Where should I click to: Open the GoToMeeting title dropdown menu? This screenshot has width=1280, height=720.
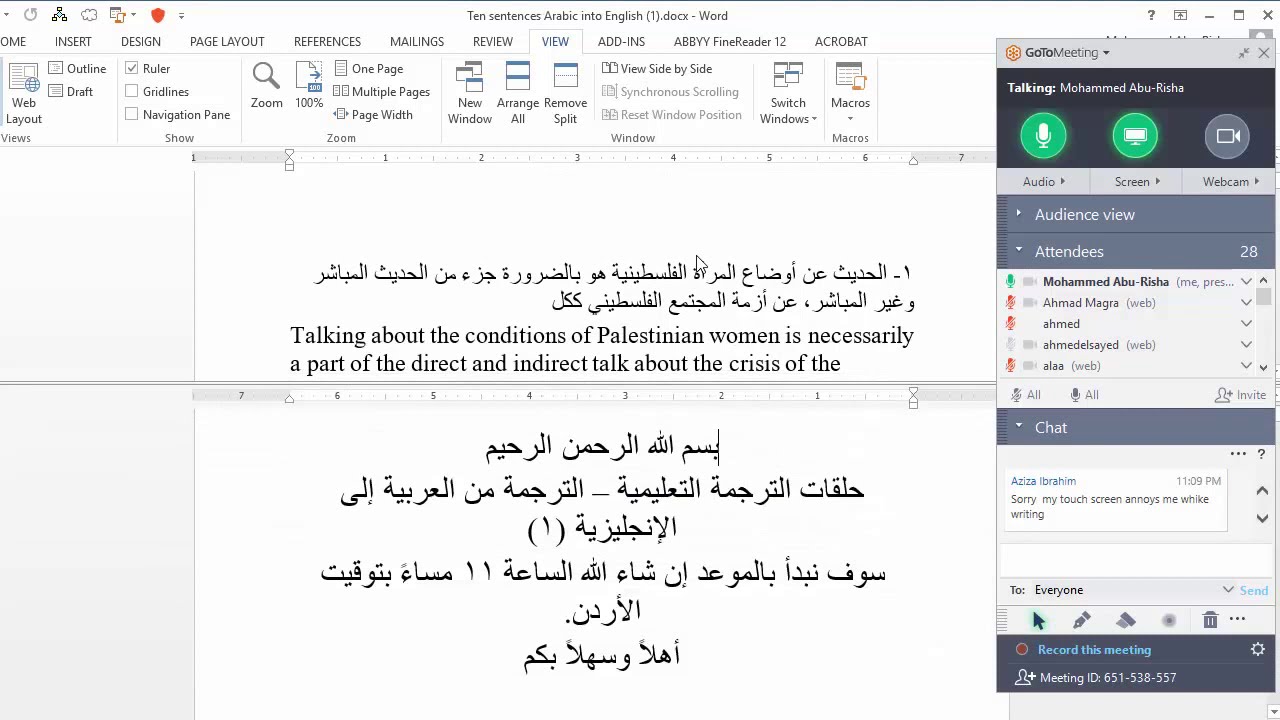1106,53
